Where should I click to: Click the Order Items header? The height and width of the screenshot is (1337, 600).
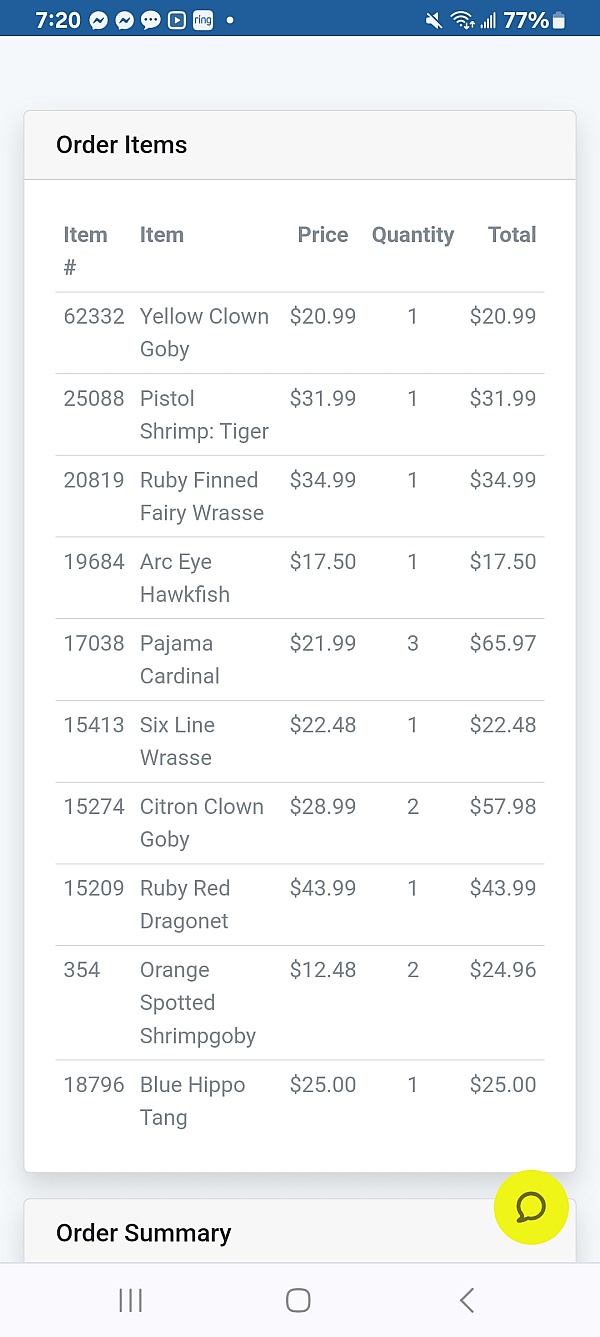tap(122, 145)
